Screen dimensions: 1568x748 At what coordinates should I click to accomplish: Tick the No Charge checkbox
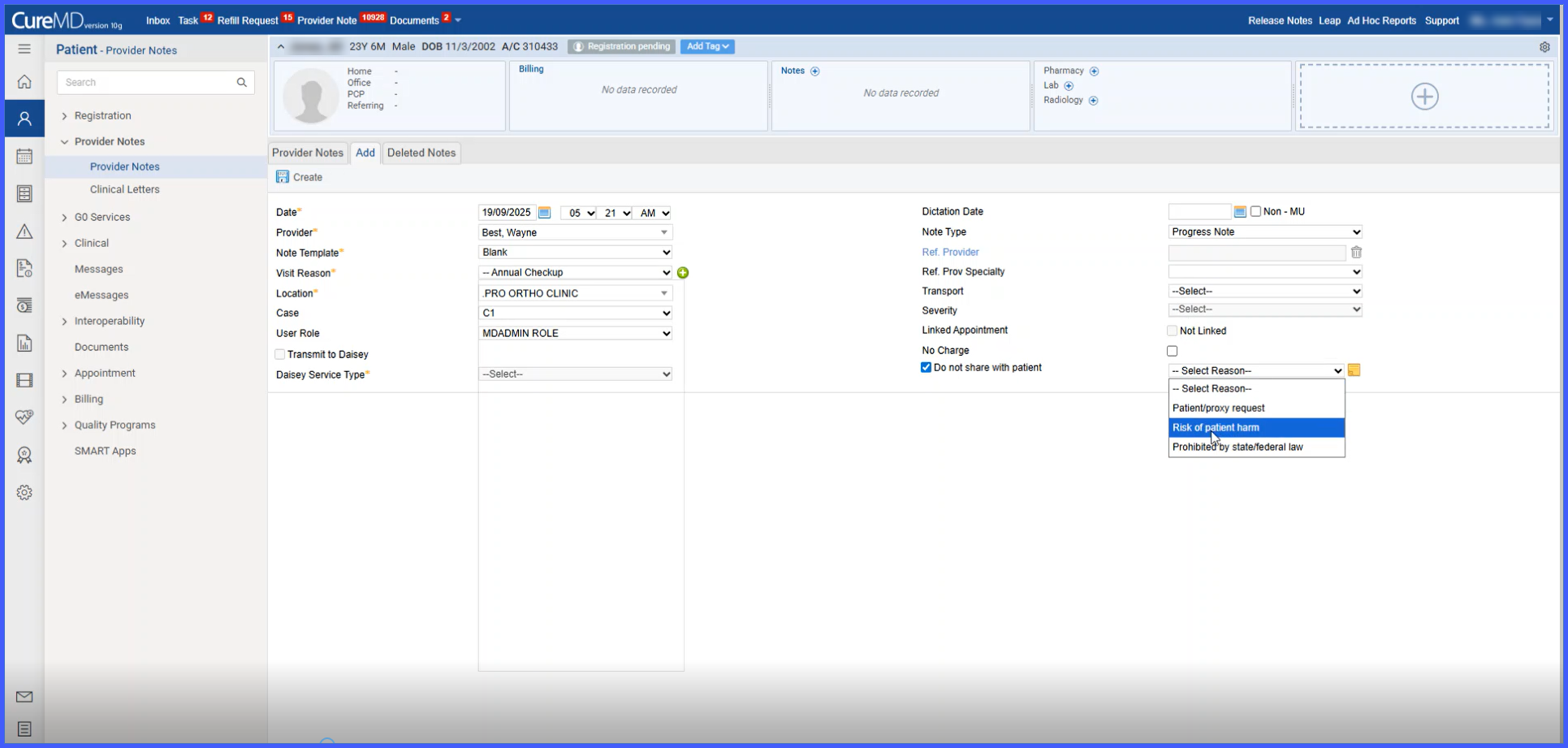(1172, 351)
